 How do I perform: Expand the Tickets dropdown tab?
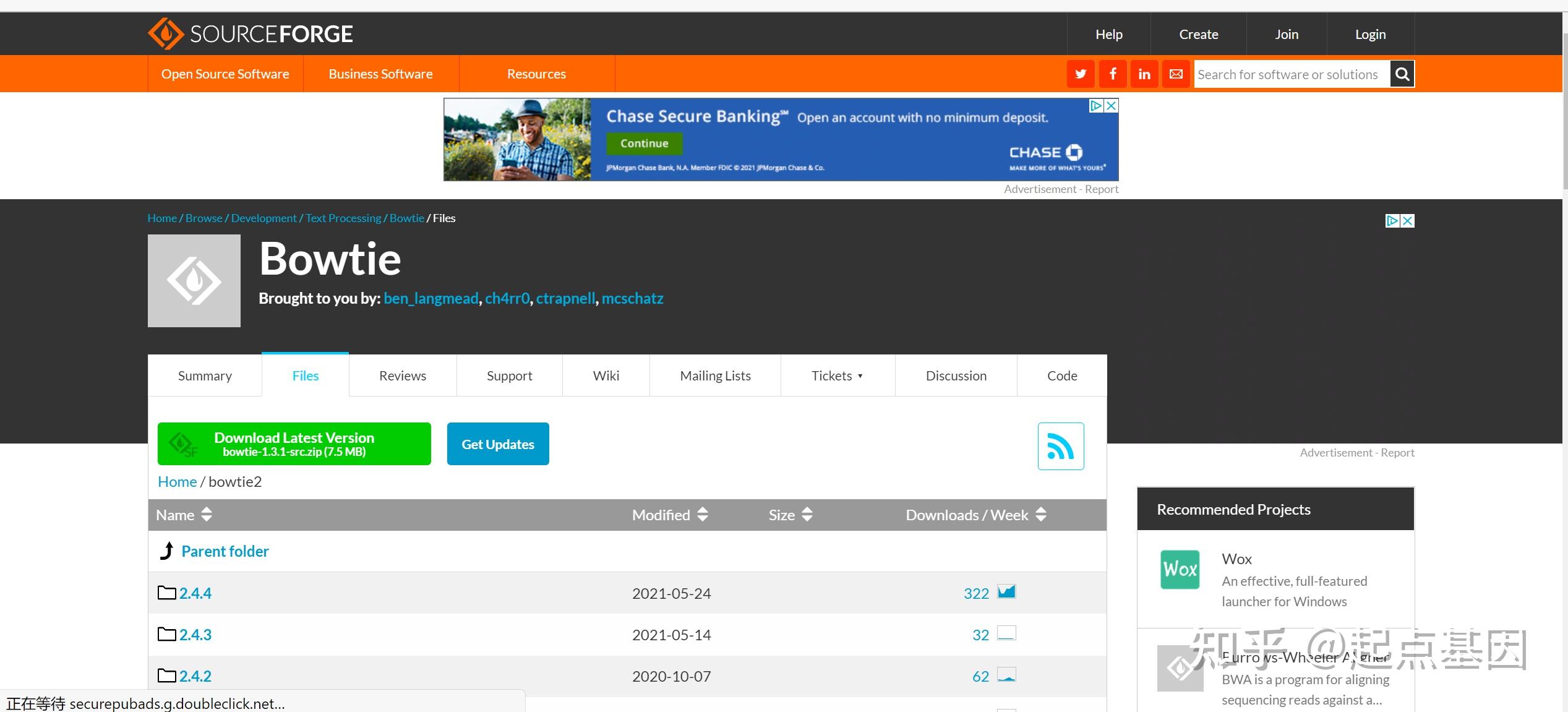click(837, 375)
